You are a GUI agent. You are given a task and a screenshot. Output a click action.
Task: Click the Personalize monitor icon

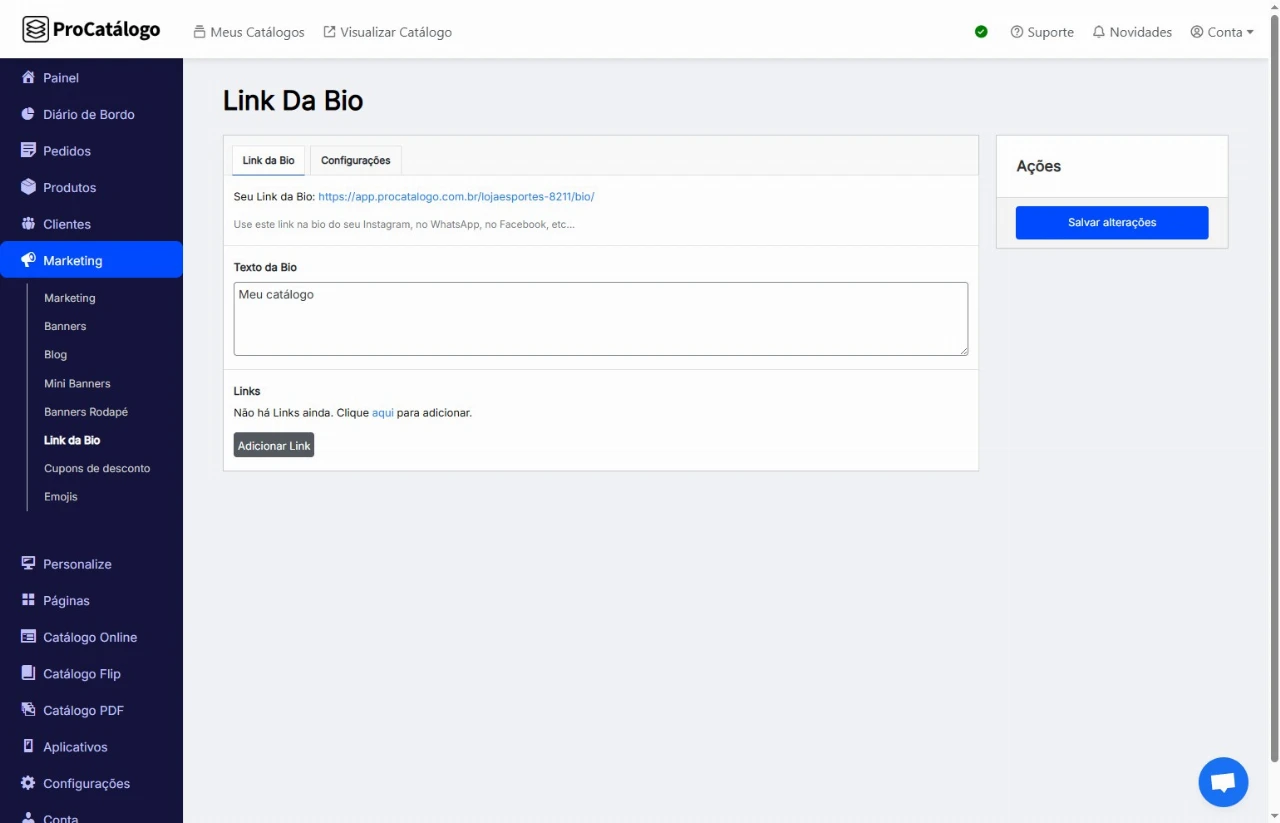(28, 564)
